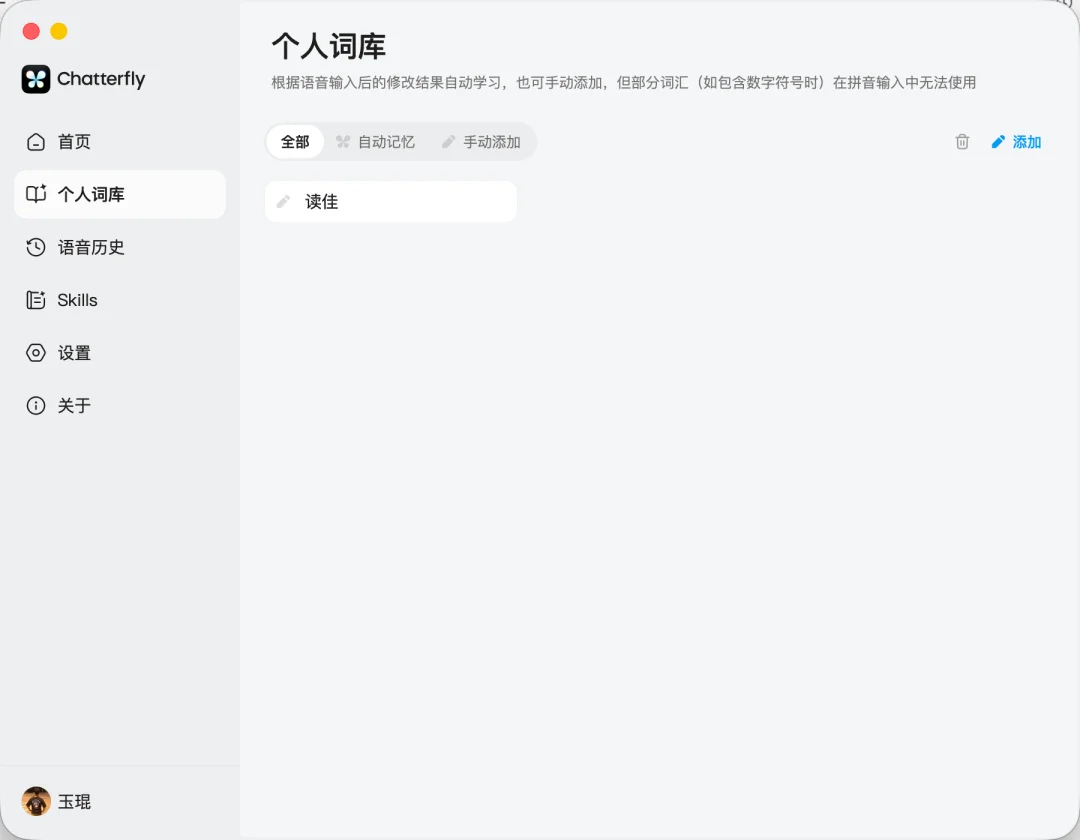Click the home icon beside 首页
The width and height of the screenshot is (1080, 840).
36,142
